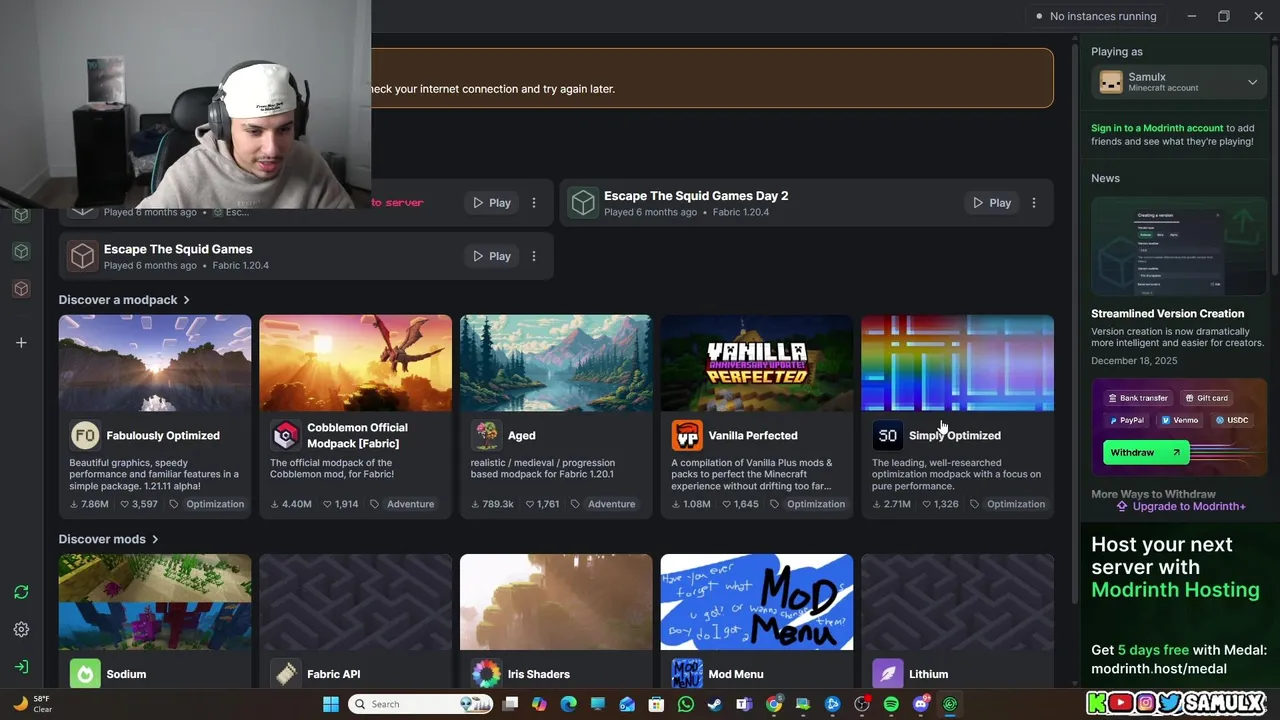This screenshot has width=1280, height=720.
Task: Click the Windows Start button
Action: 331,704
